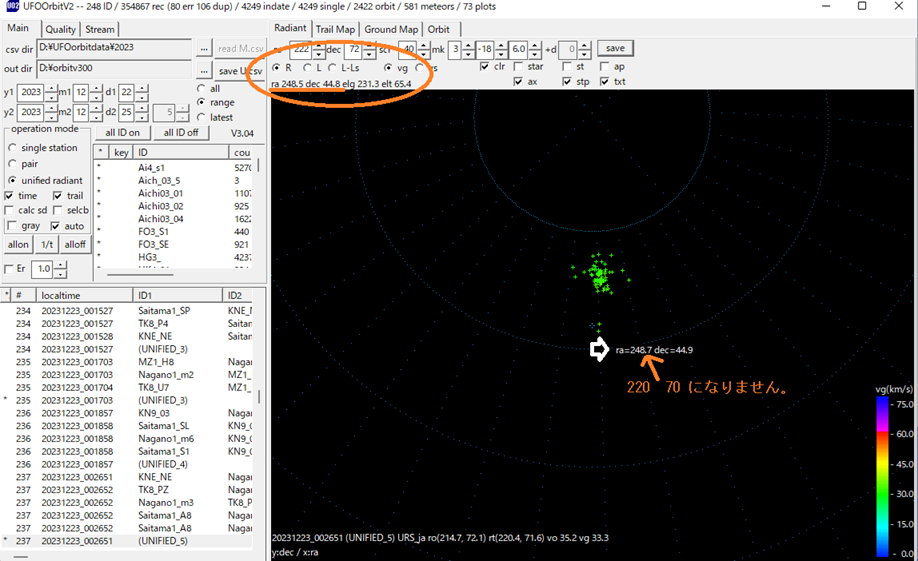This screenshot has height=561, width=918.
Task: Click the browse button for out dir
Action: 204,70
